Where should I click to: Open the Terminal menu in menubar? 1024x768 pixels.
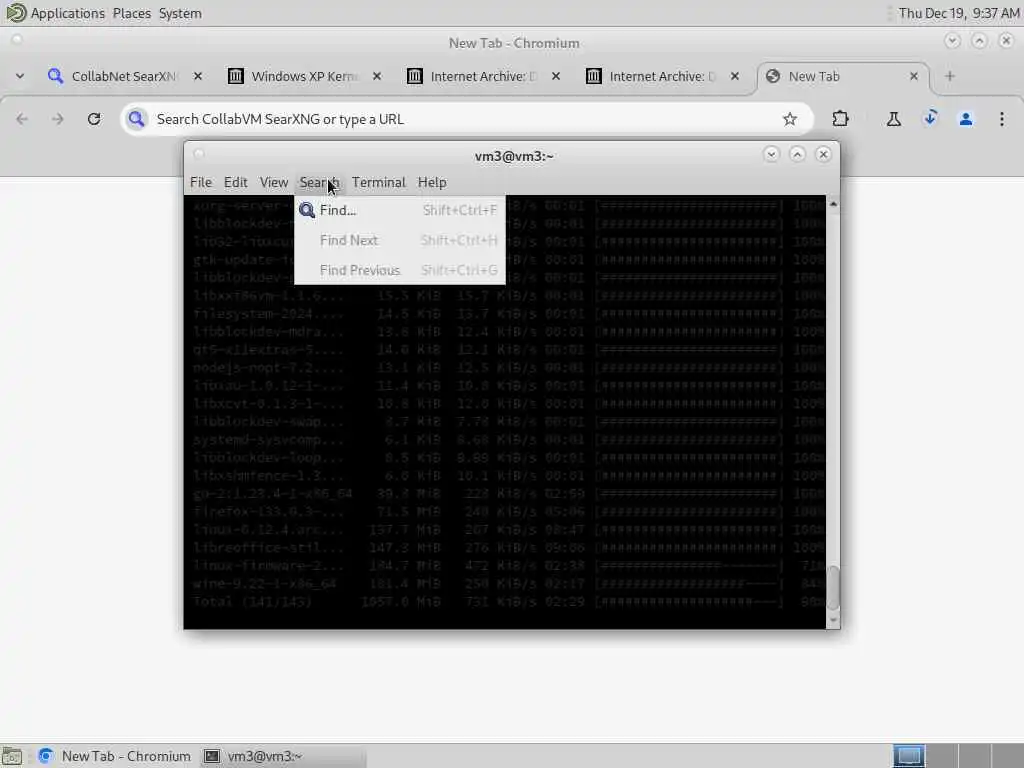coord(379,182)
